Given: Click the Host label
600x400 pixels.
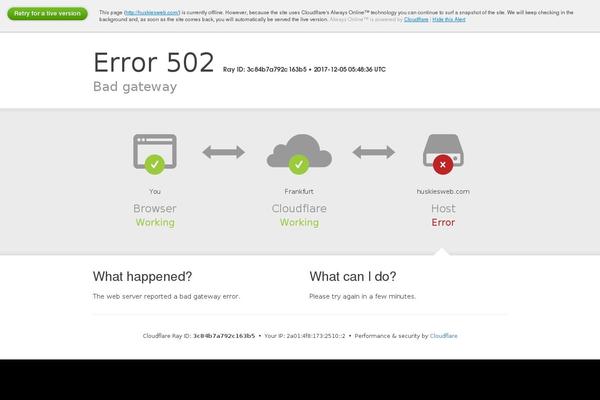Looking at the screenshot, I should (x=443, y=209).
